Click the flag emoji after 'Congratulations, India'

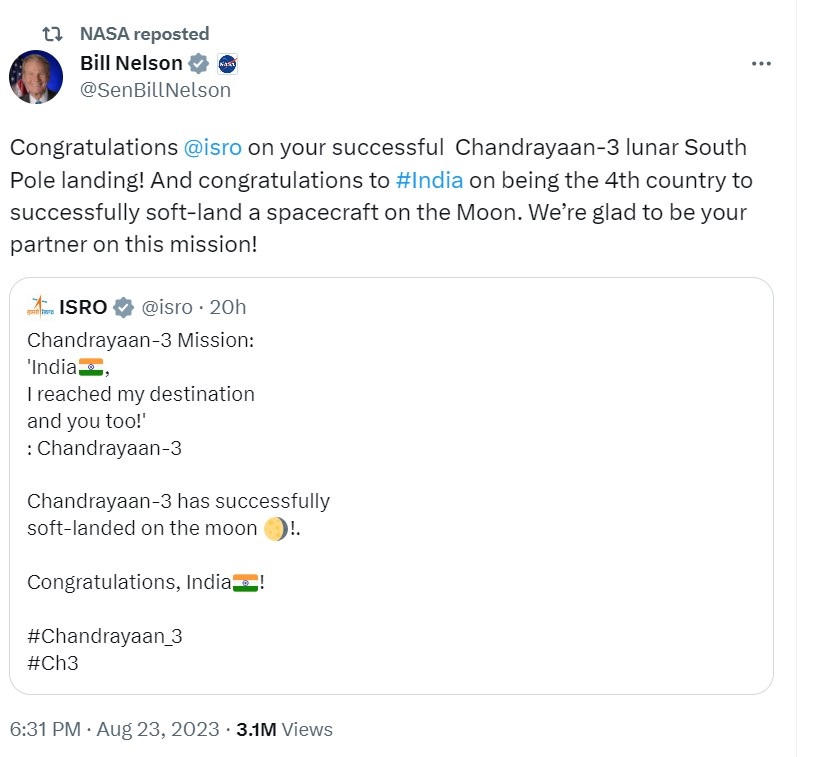coord(245,582)
